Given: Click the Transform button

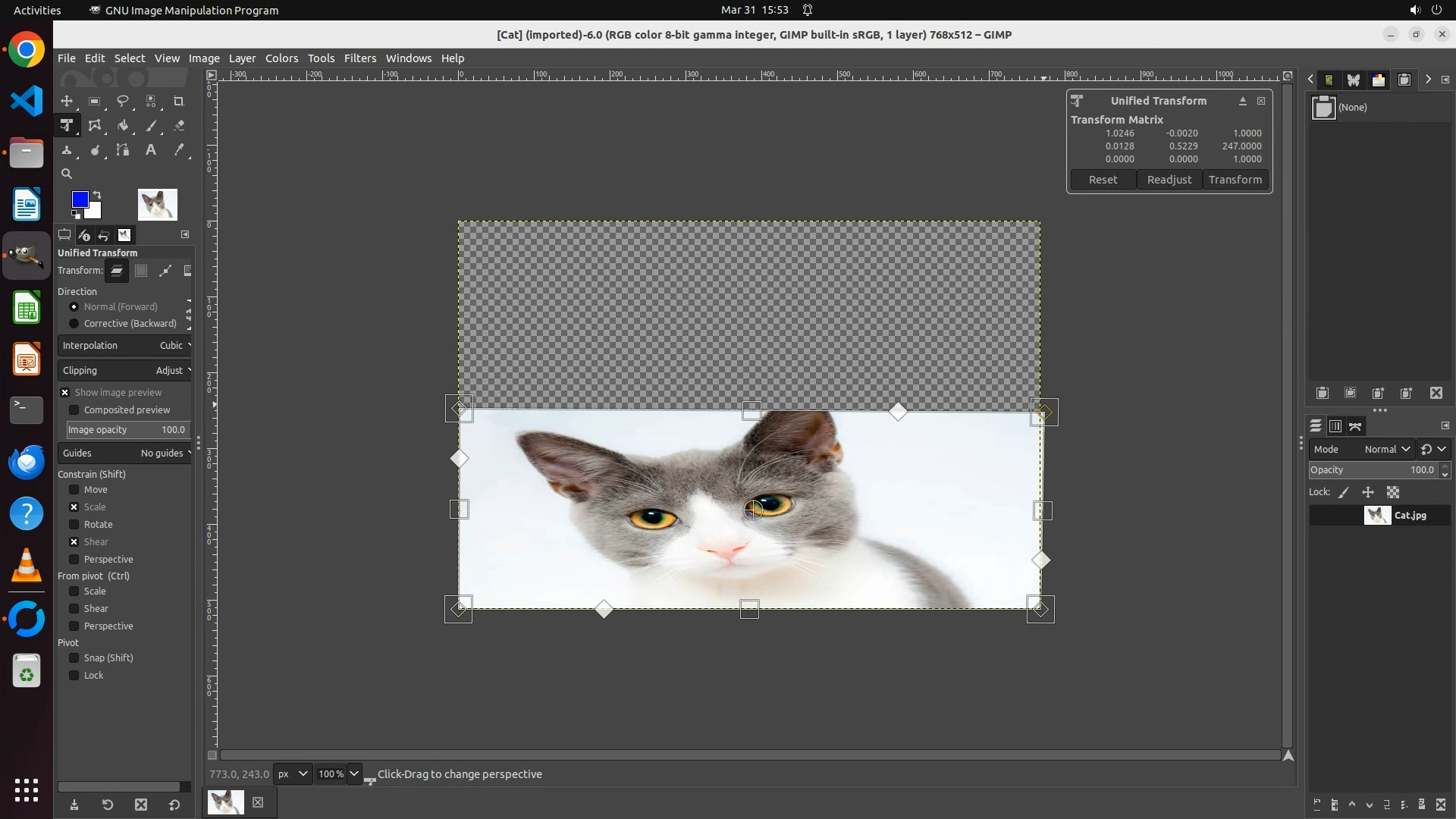Looking at the screenshot, I should [x=1235, y=180].
